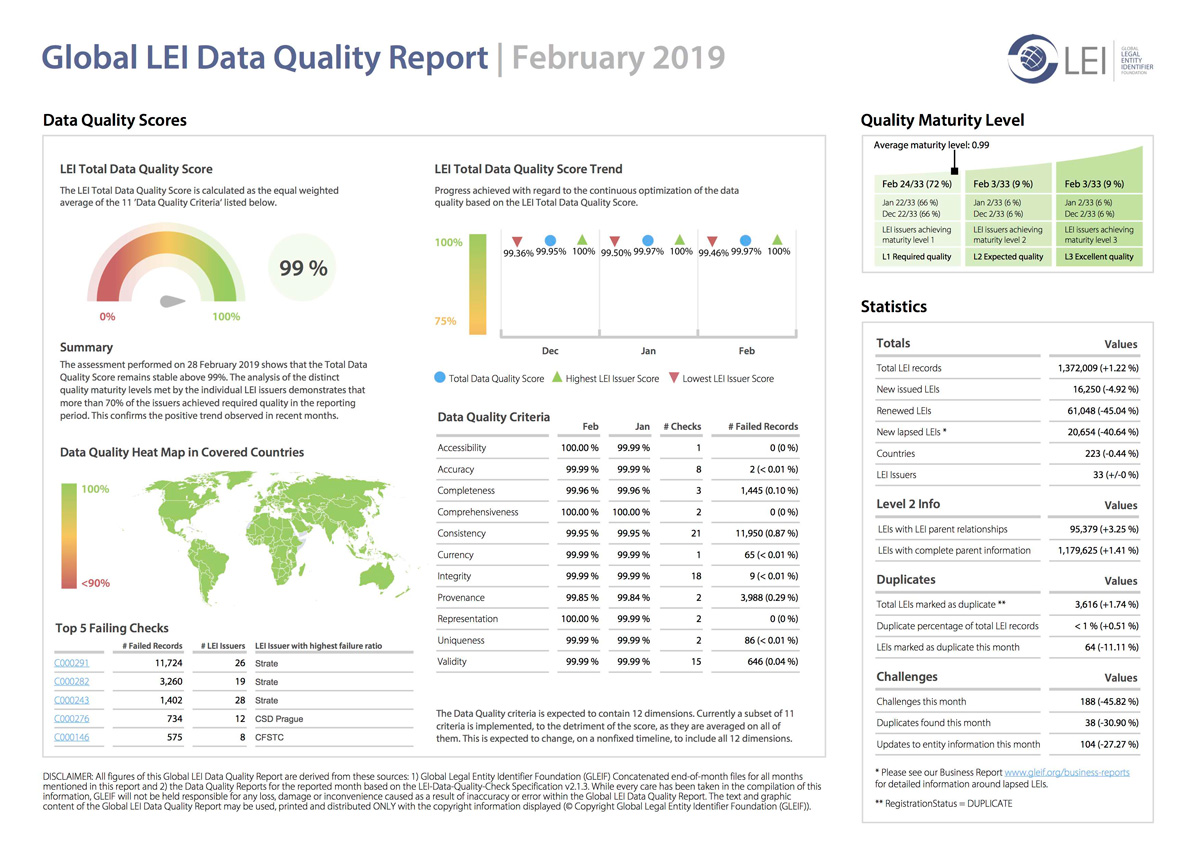The width and height of the screenshot is (1200, 848).
Task: Click LEIs with LEI parent relationships row
Action: [x=1008, y=529]
